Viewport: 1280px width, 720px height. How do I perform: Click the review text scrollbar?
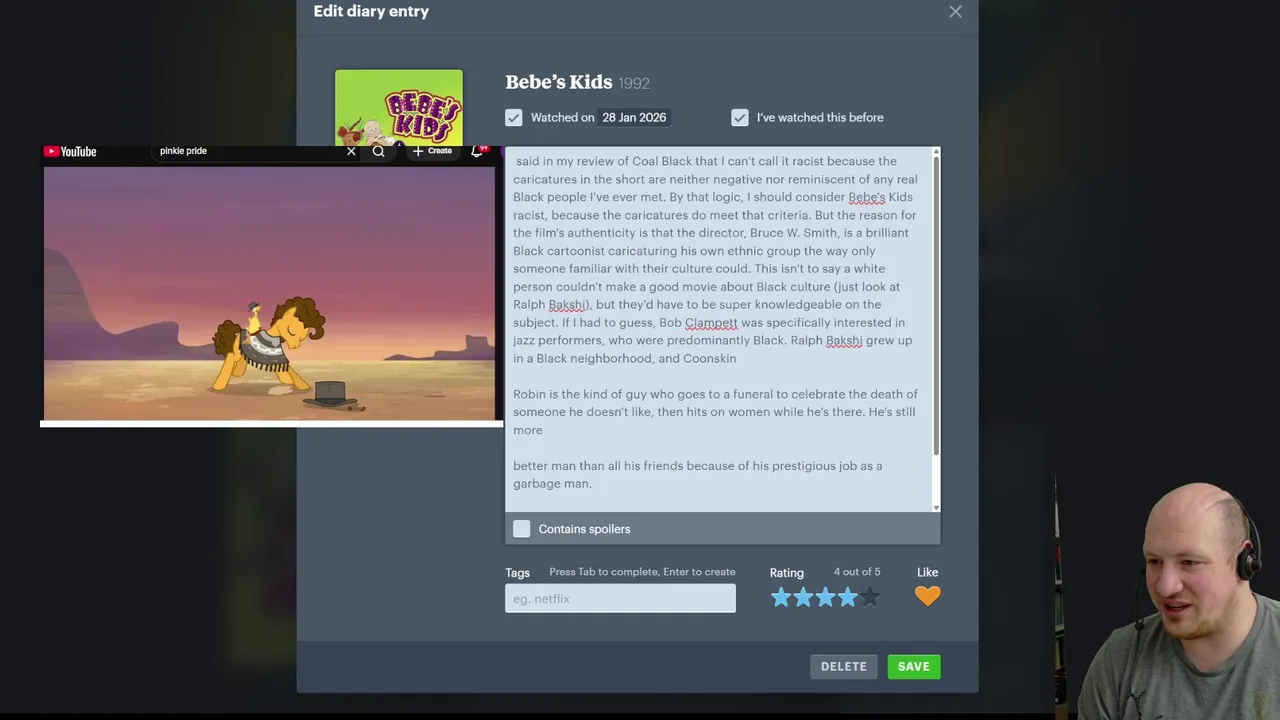pos(936,305)
